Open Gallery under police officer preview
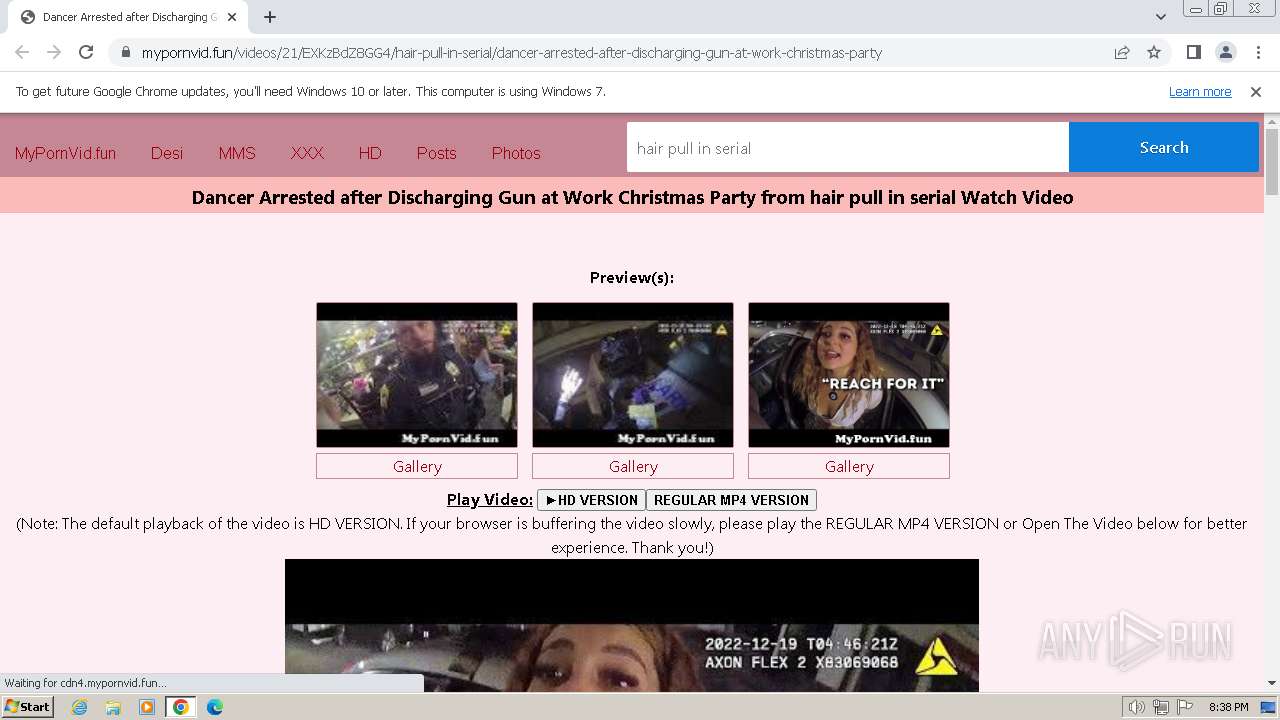The height and width of the screenshot is (720, 1280). [x=417, y=466]
